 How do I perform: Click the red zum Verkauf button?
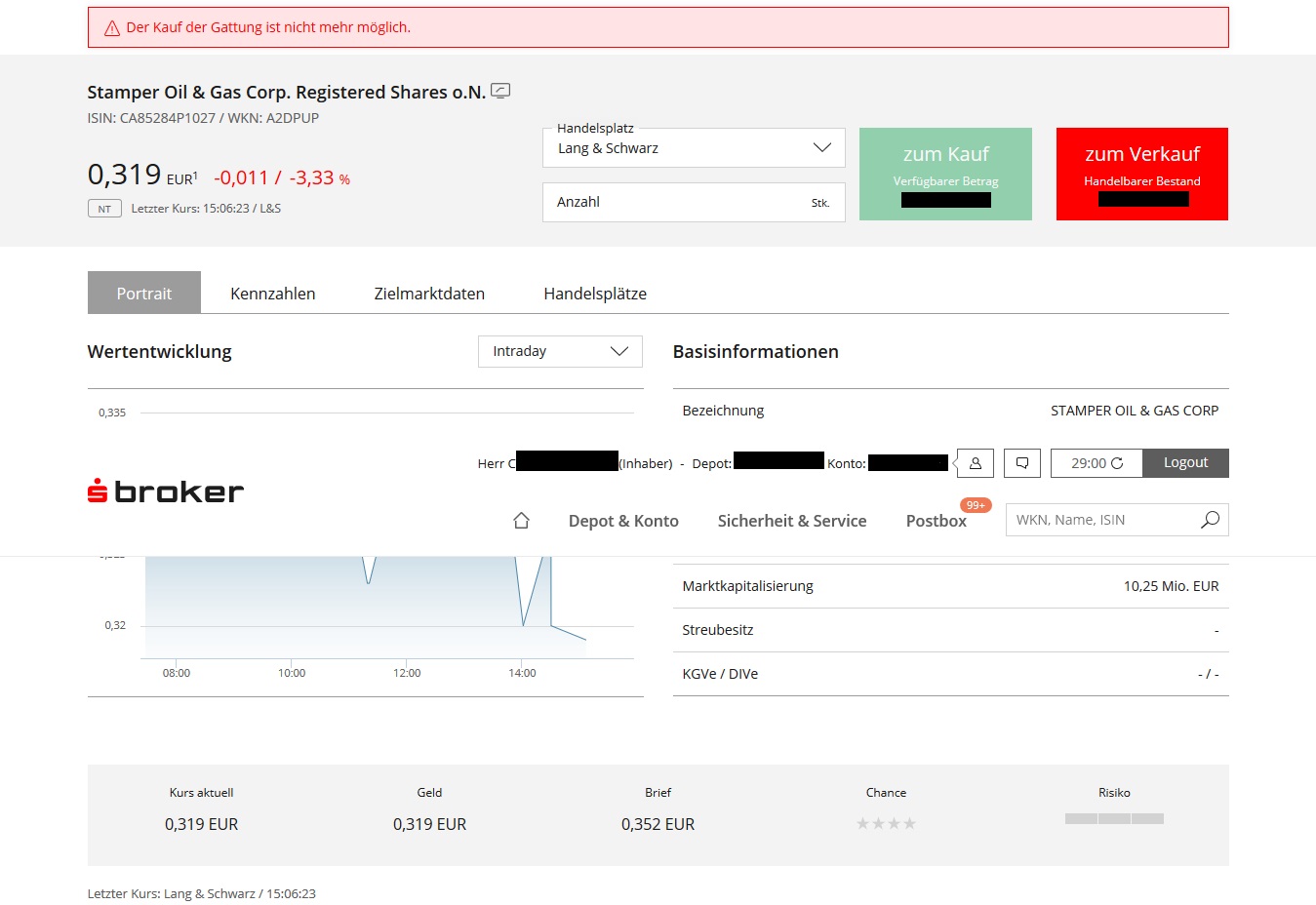1140,173
